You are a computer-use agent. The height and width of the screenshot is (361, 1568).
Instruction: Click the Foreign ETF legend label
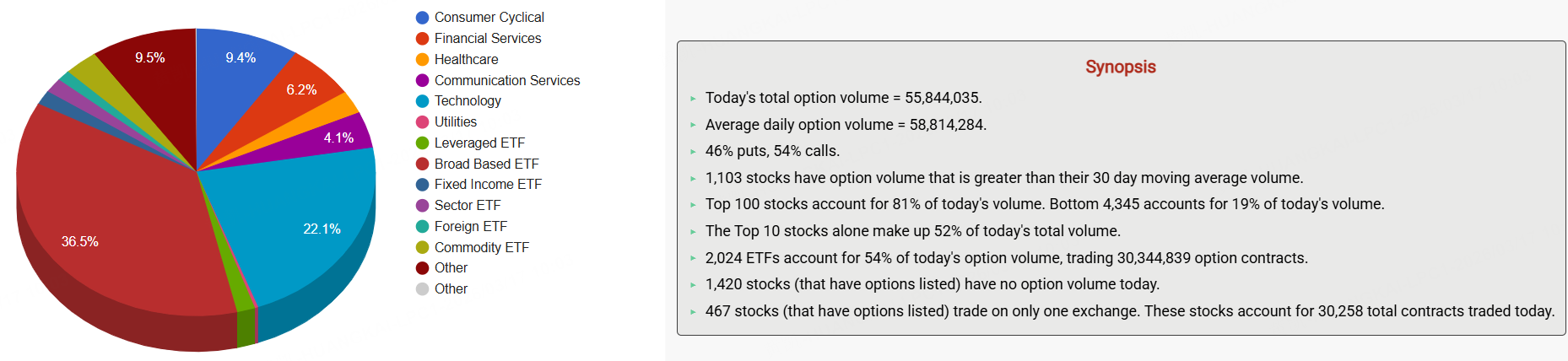coord(470,226)
